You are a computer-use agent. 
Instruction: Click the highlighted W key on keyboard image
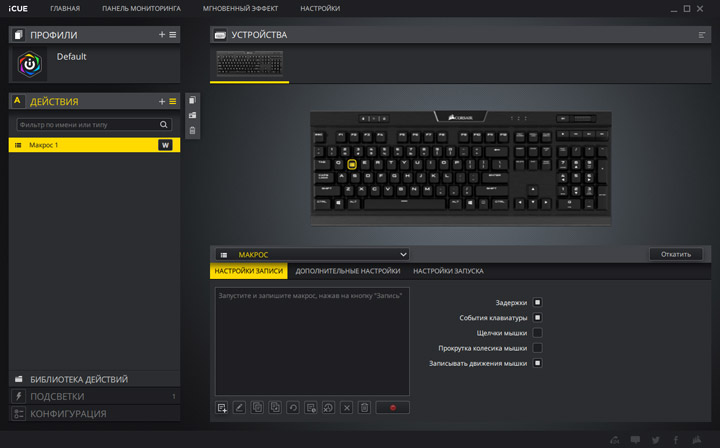352,164
